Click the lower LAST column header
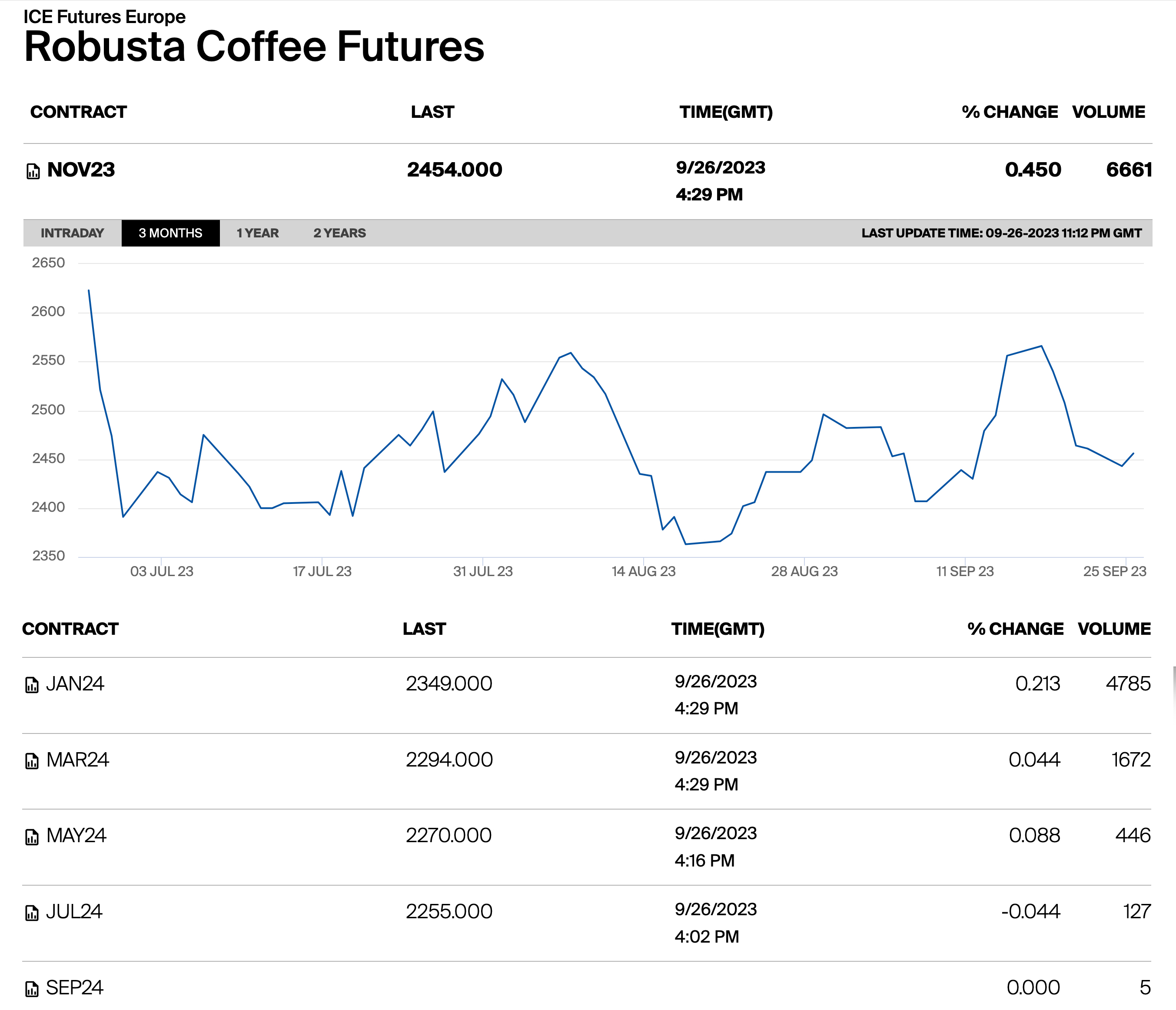This screenshot has height=1010, width=1176. click(x=424, y=629)
